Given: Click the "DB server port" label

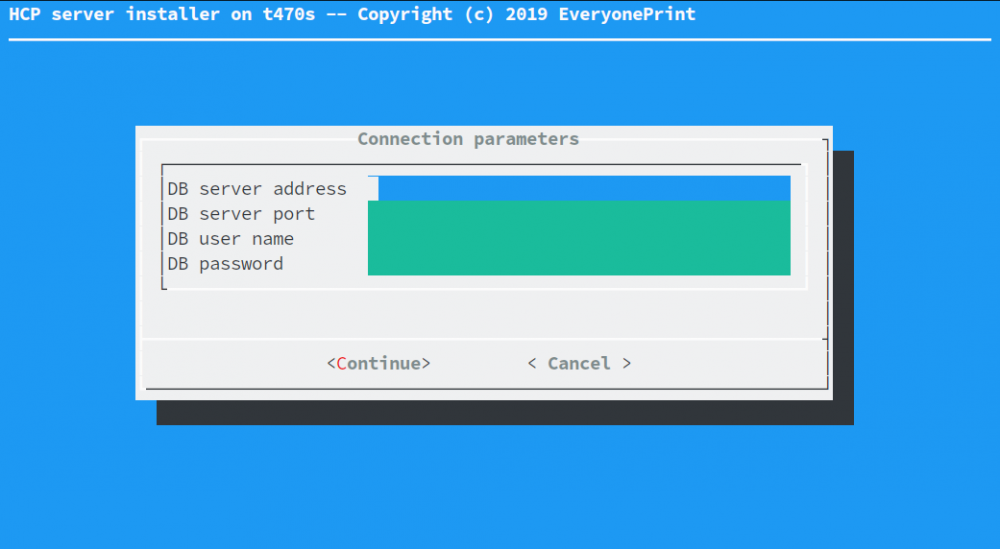Looking at the screenshot, I should click(241, 214).
